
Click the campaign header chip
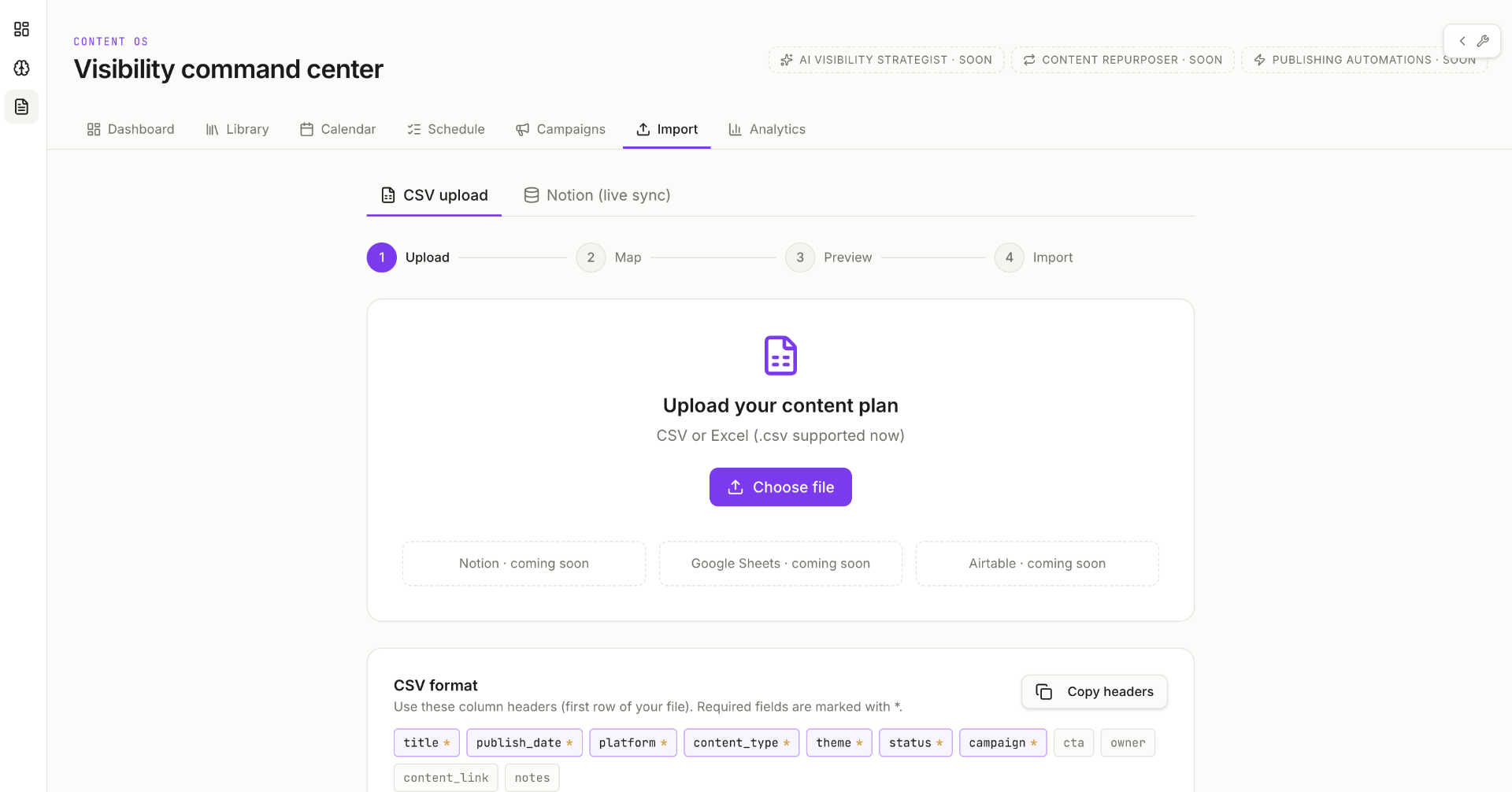coord(1003,743)
